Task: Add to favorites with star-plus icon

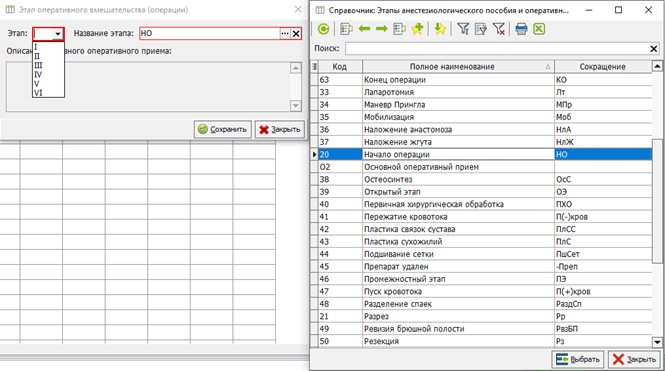Action: (417, 29)
